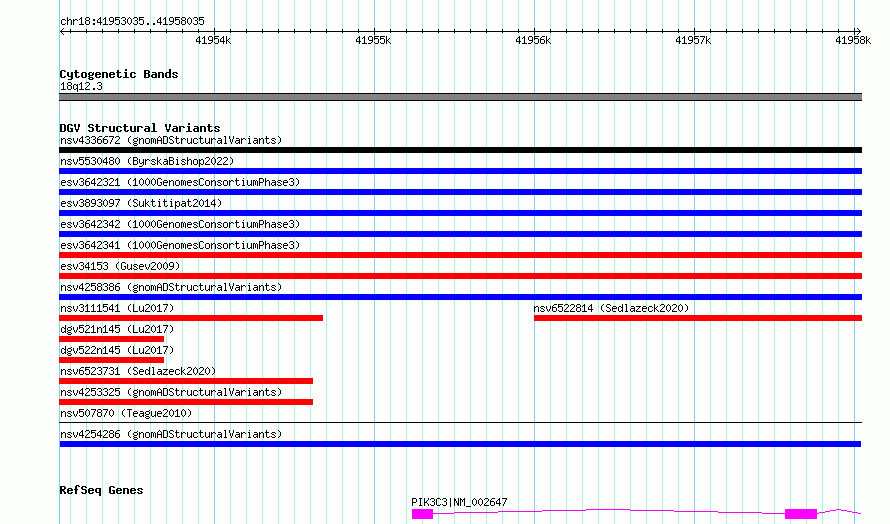Click the blue bar of nsv5530480
The image size is (890, 524).
point(460,171)
